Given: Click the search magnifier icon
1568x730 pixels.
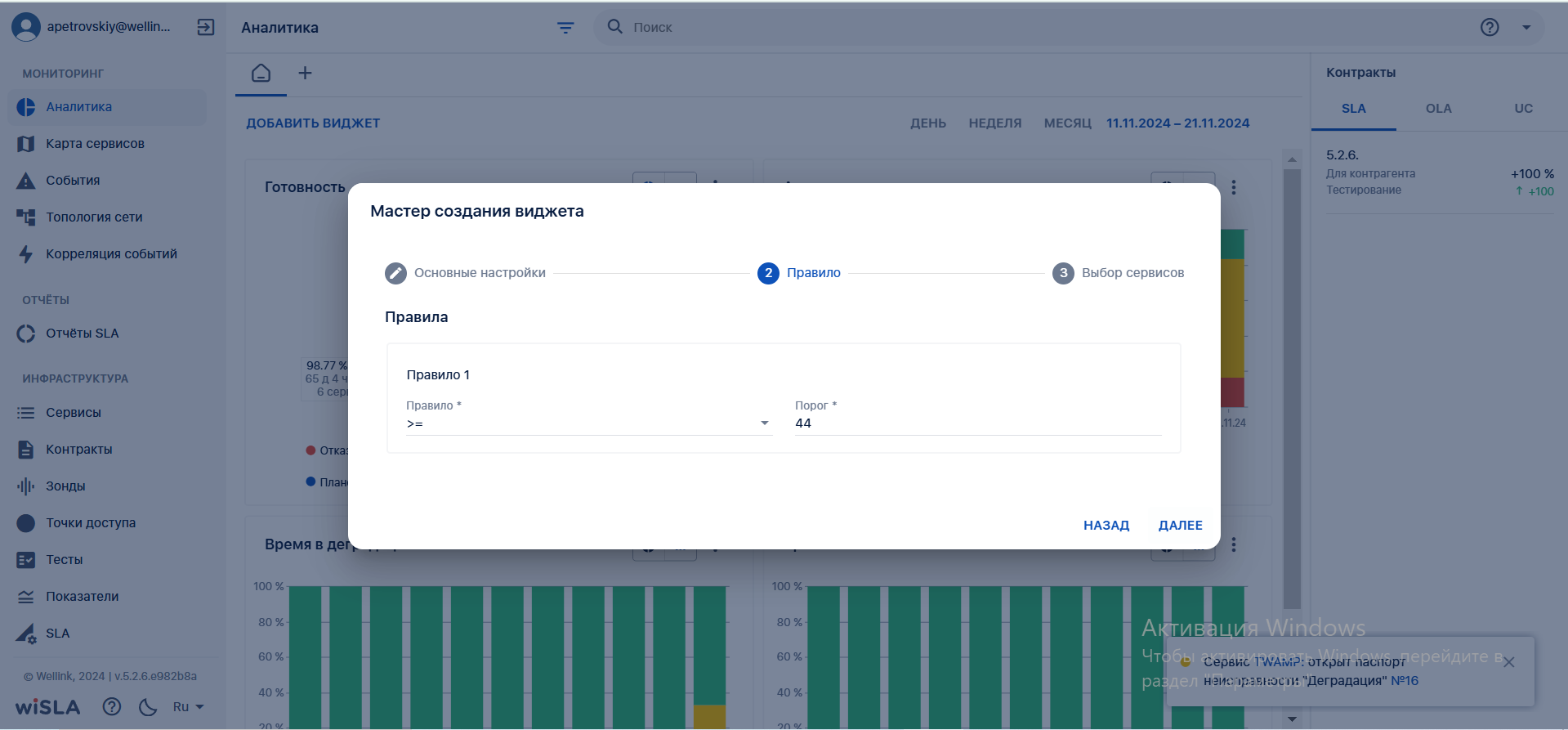Looking at the screenshot, I should click(x=615, y=26).
